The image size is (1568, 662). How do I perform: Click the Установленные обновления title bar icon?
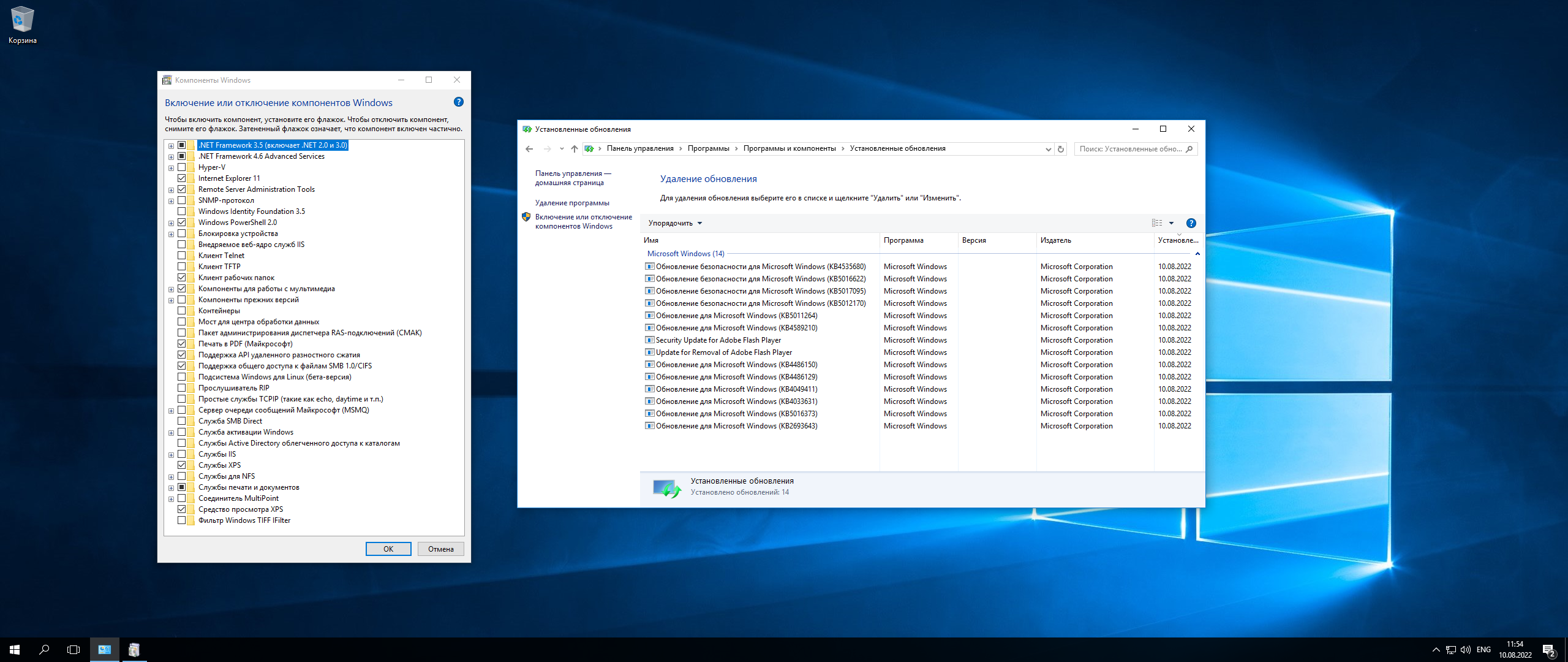[527, 129]
